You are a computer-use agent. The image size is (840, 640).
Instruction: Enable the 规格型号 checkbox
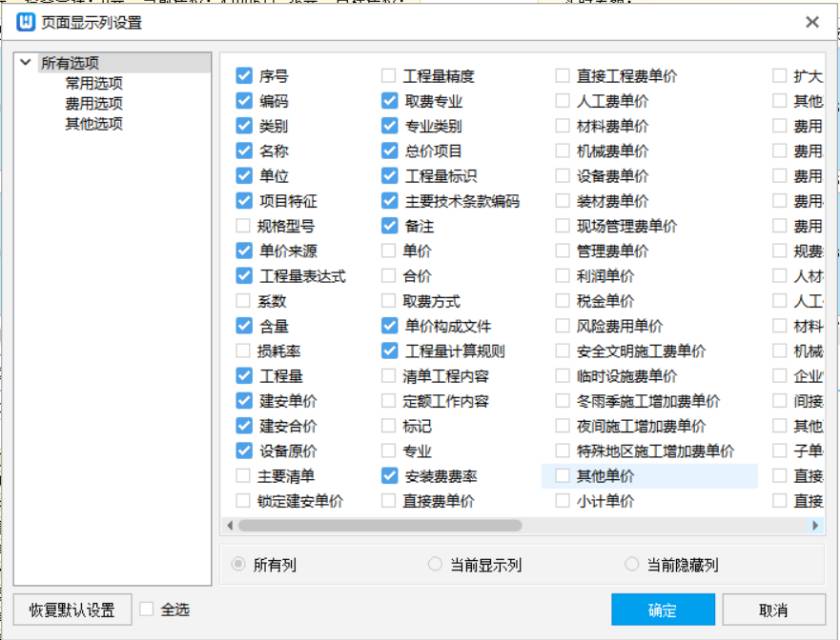click(x=243, y=225)
